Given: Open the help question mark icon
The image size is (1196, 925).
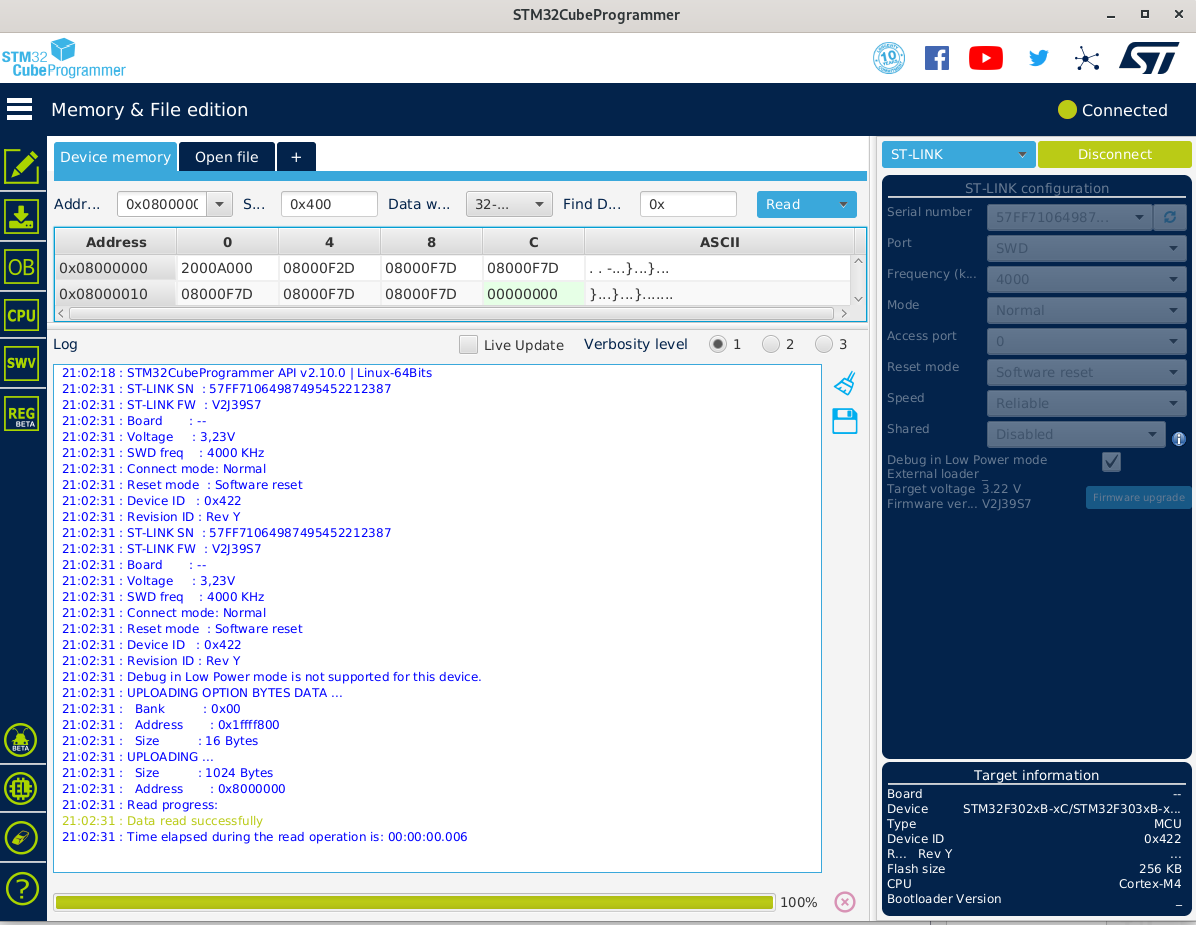Looking at the screenshot, I should coord(21,888).
